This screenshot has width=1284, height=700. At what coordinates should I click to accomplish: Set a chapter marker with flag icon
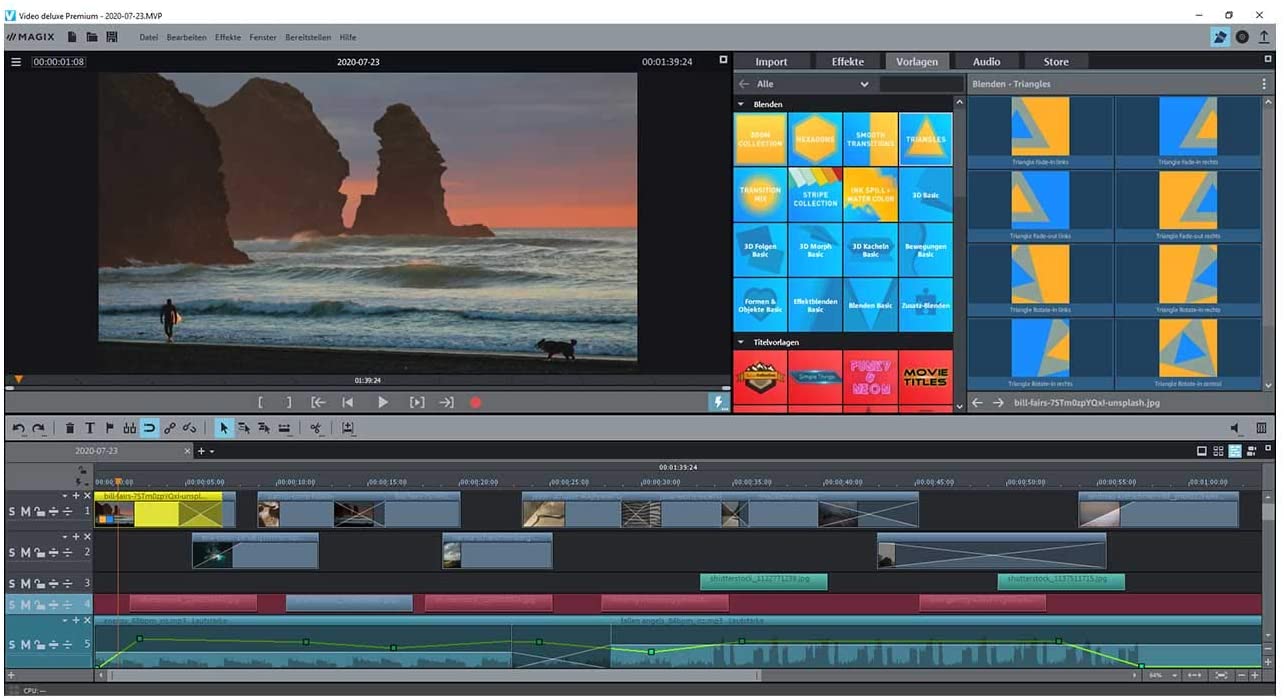point(109,428)
